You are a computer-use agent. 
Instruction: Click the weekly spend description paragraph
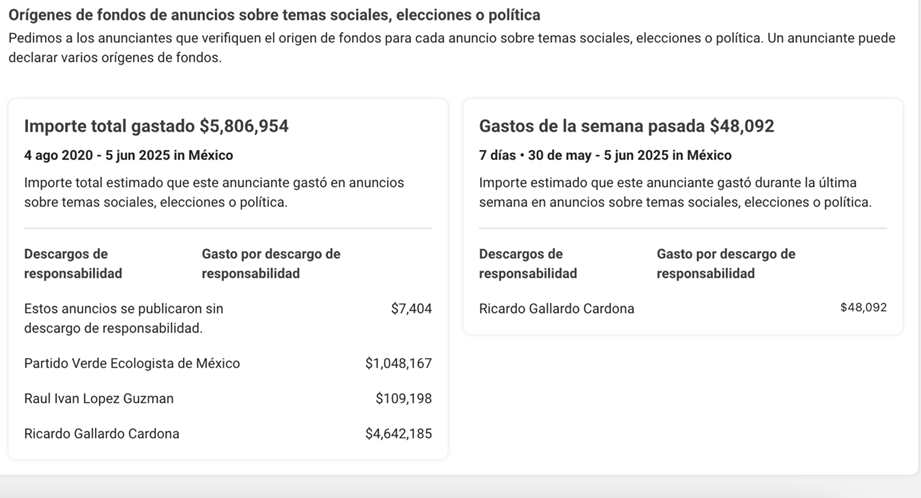675,193
